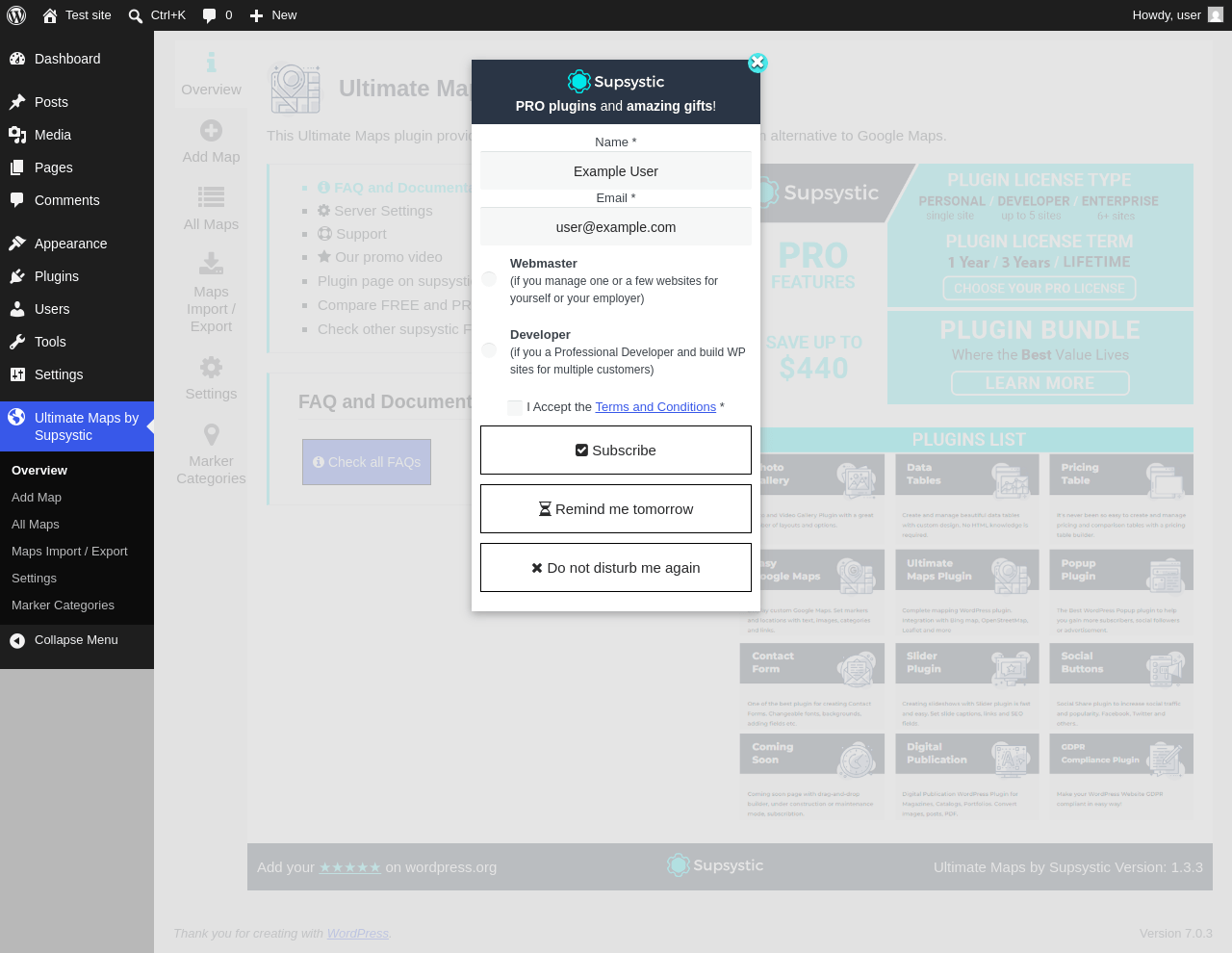Click the Digital Publication plugin thumbnail
Screen dimensions: 1232x953
click(967, 777)
